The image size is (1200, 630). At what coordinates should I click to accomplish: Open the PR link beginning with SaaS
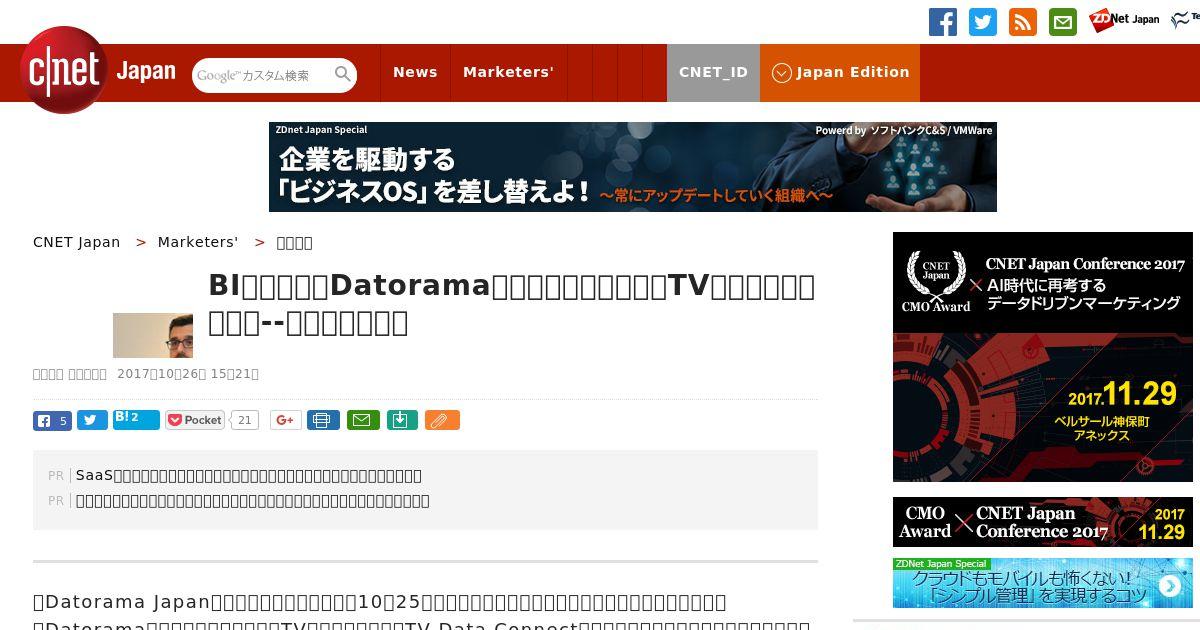pos(249,475)
